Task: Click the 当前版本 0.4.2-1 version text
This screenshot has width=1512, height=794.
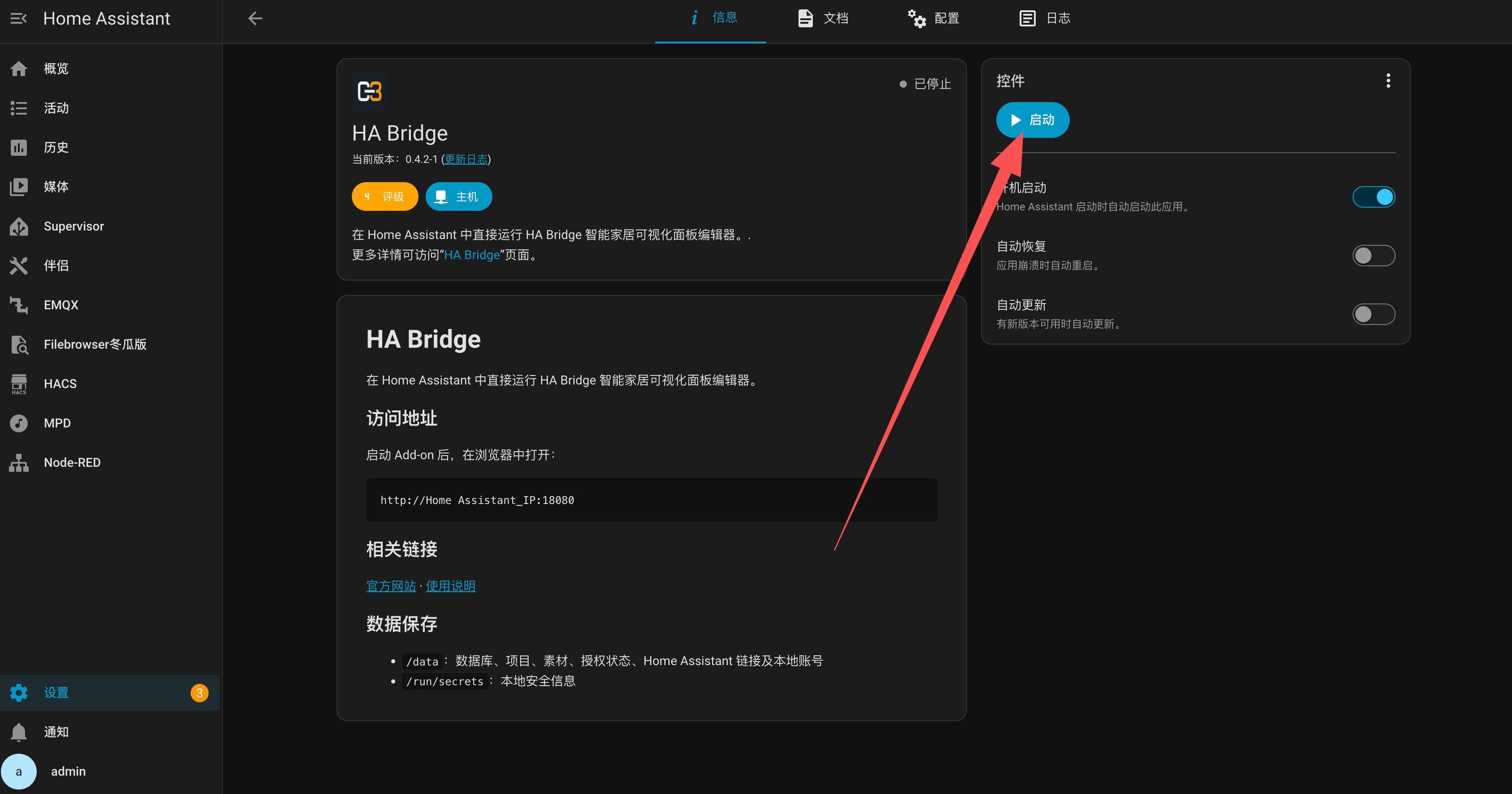Action: click(394, 159)
